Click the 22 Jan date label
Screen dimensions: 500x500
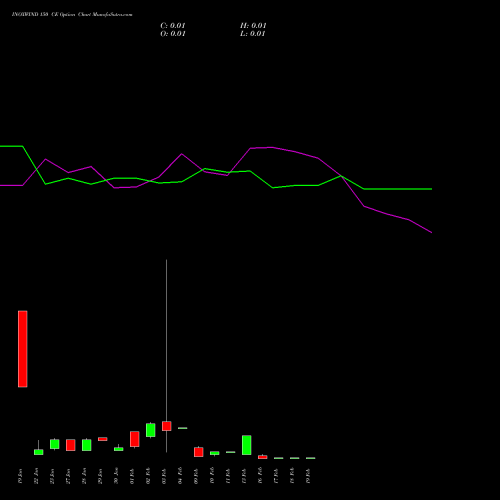pos(36,476)
